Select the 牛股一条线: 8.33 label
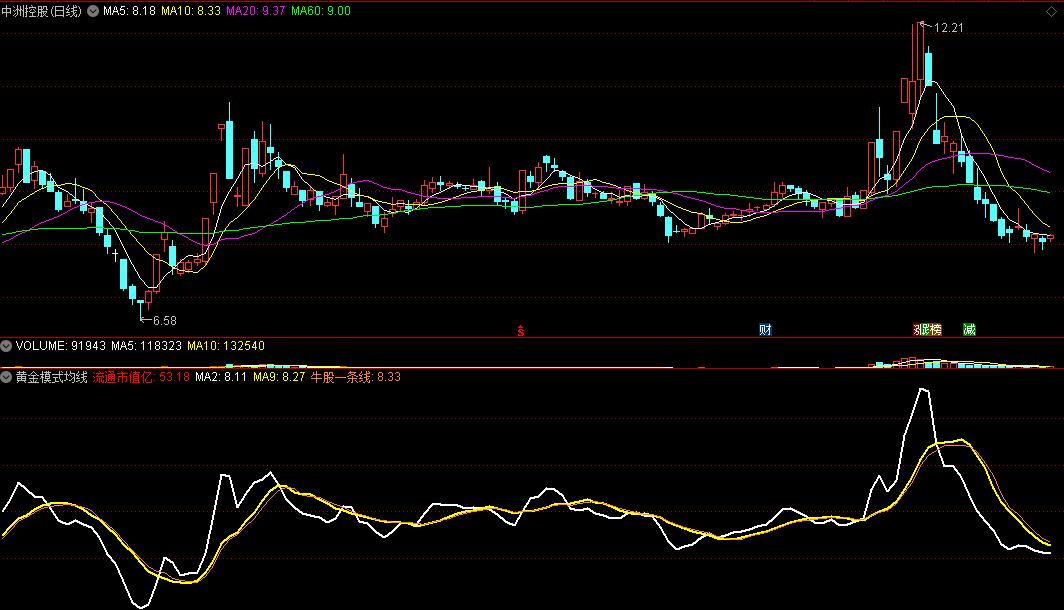Image resolution: width=1064 pixels, height=610 pixels. pos(356,378)
